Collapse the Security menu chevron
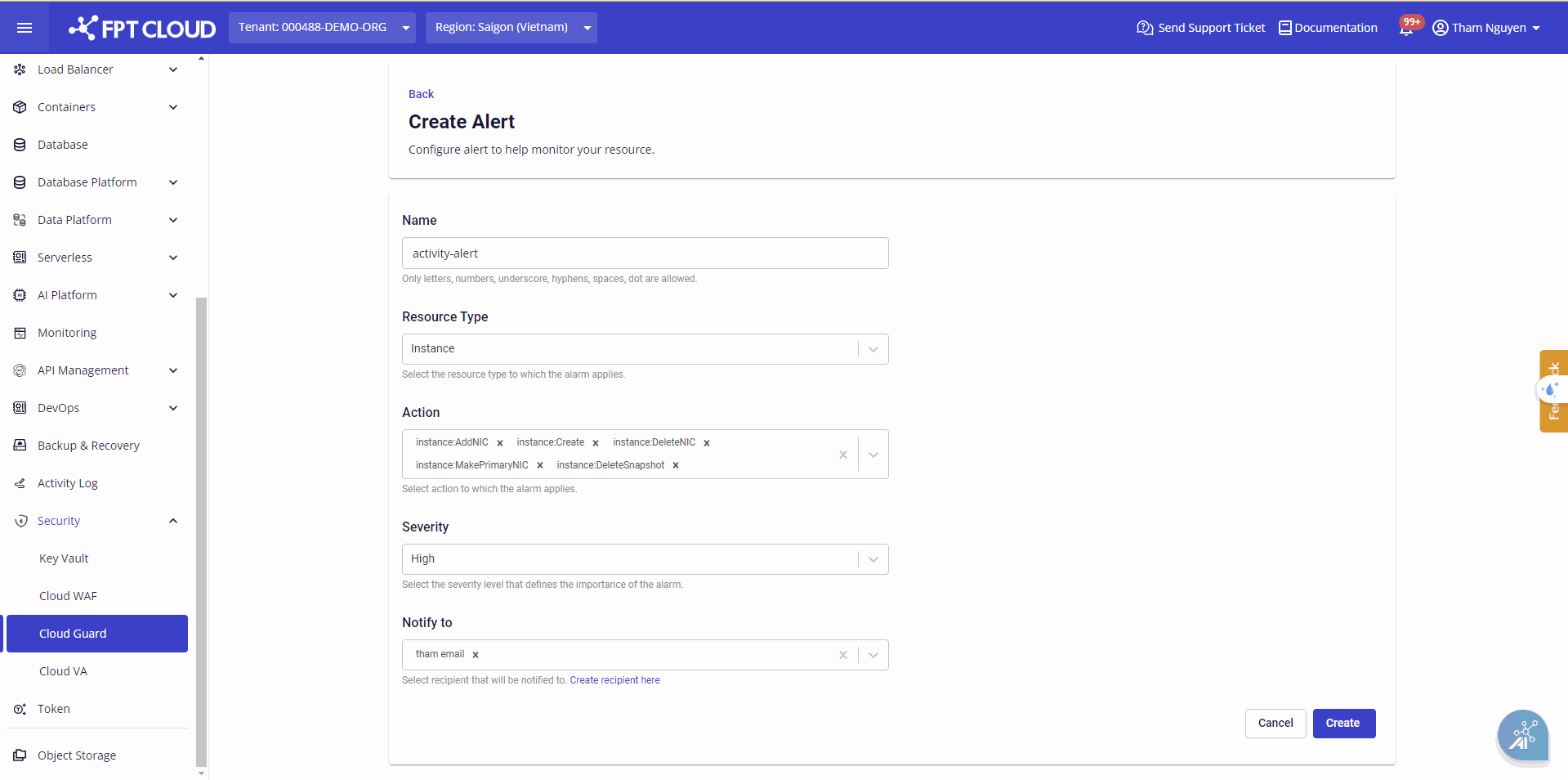Image resolution: width=1568 pixels, height=780 pixels. (173, 521)
